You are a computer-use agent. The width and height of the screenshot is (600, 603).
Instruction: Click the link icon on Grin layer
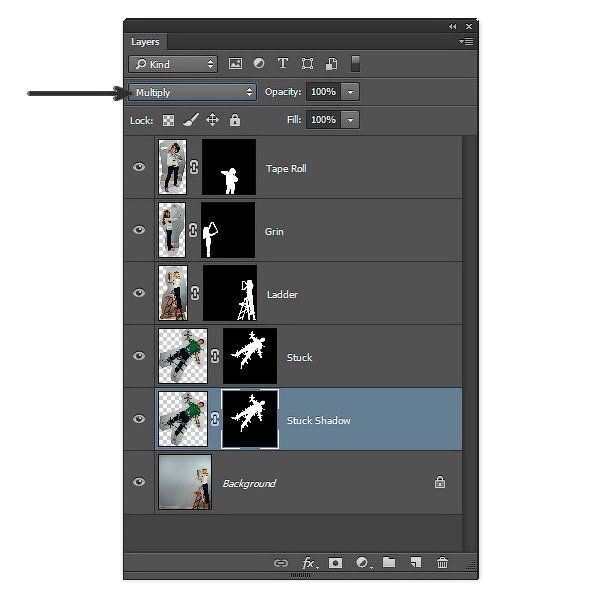193,230
